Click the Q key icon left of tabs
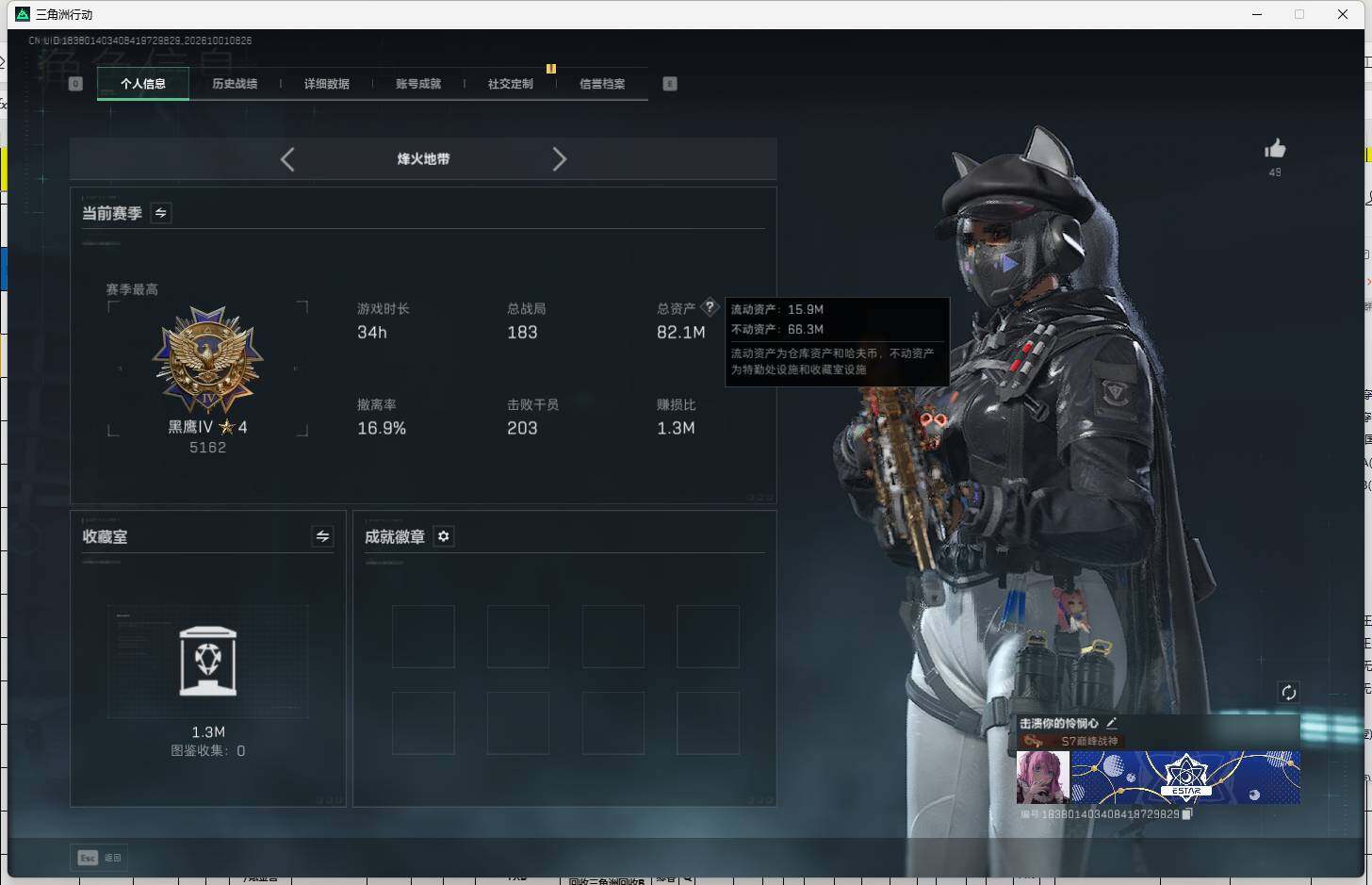Viewport: 1372px width, 885px height. 76,84
